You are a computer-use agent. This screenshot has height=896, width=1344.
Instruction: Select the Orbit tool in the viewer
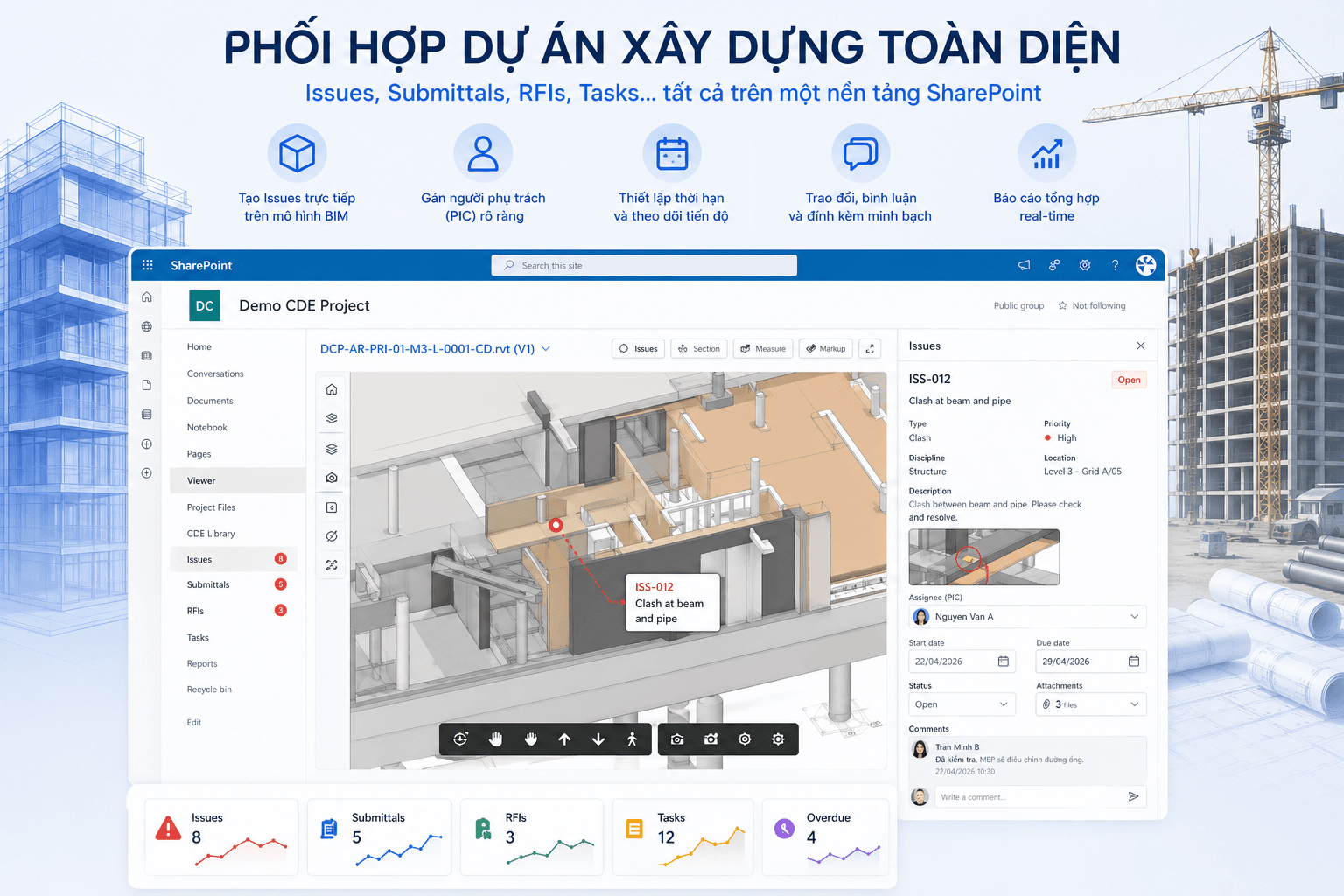click(x=461, y=738)
